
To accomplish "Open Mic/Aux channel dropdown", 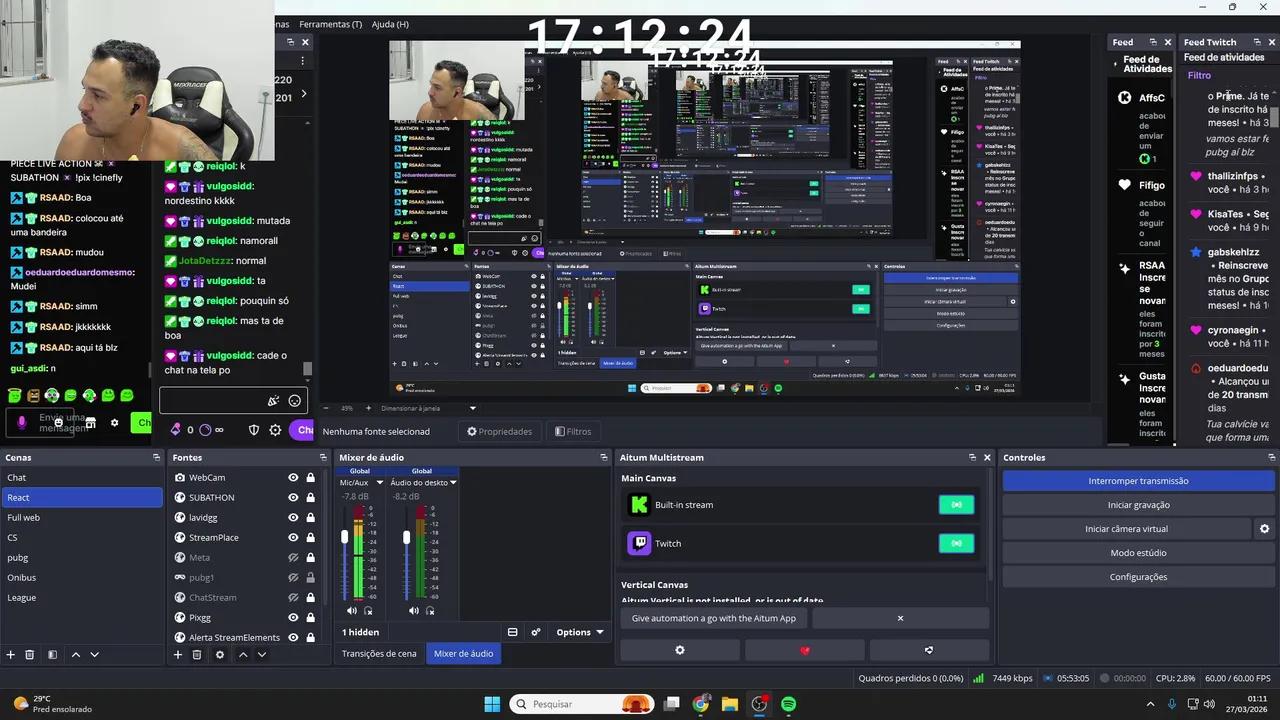I will [379, 483].
